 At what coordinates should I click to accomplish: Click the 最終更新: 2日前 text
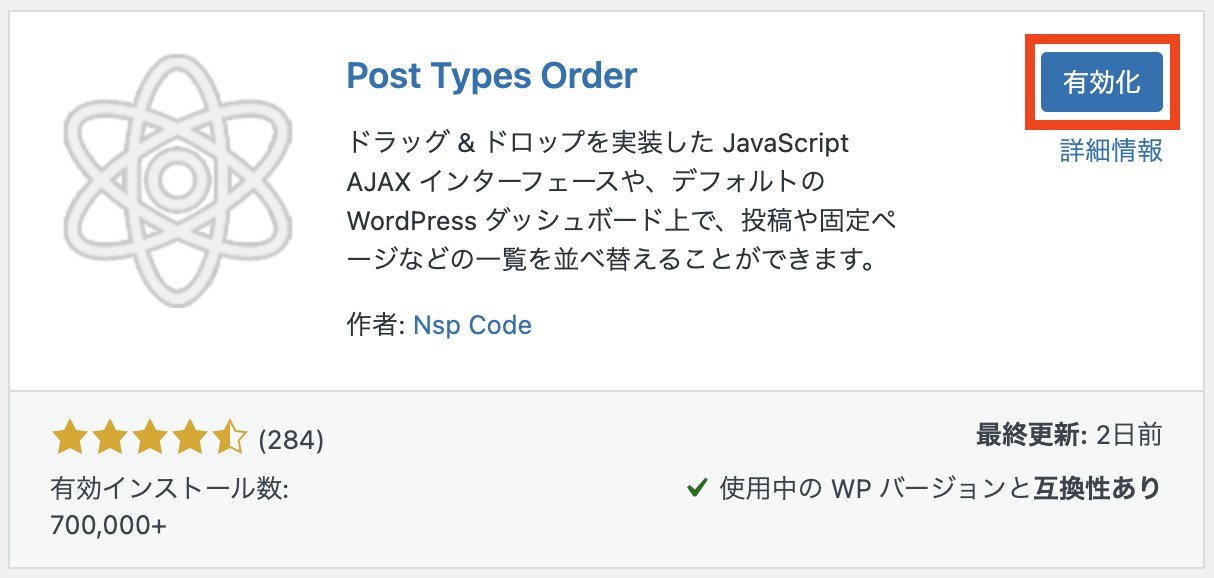1069,435
